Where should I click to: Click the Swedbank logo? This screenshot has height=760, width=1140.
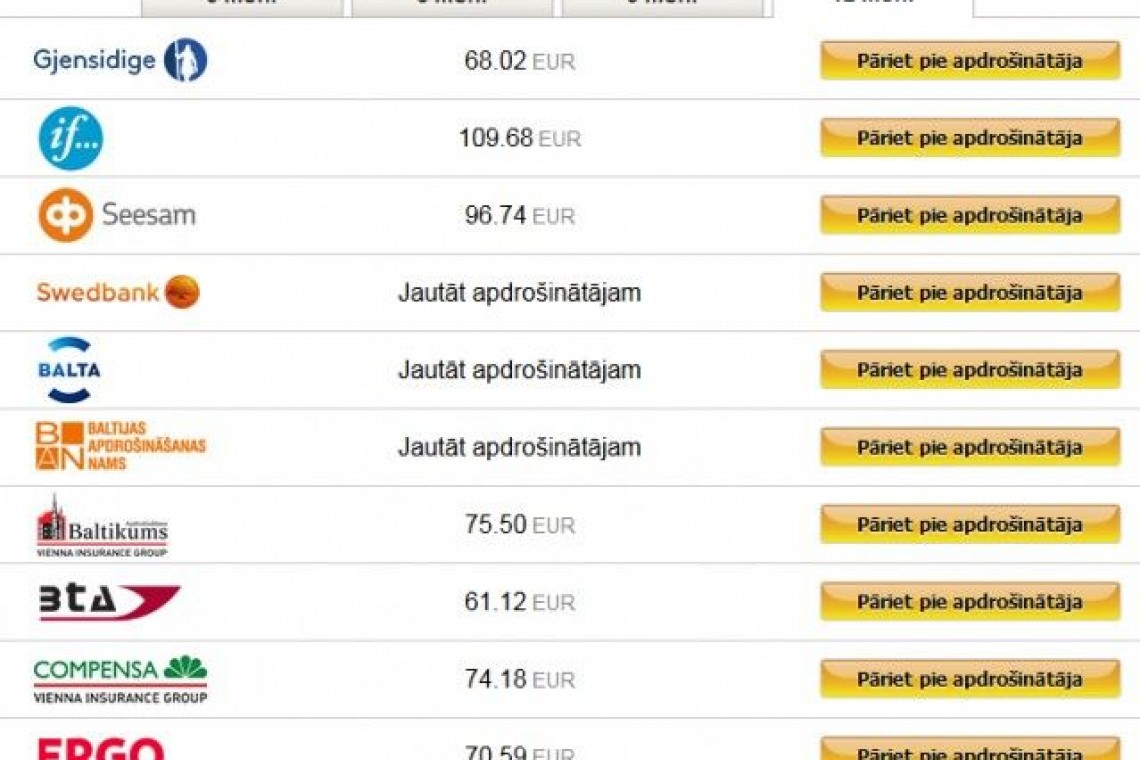pyautogui.click(x=118, y=292)
